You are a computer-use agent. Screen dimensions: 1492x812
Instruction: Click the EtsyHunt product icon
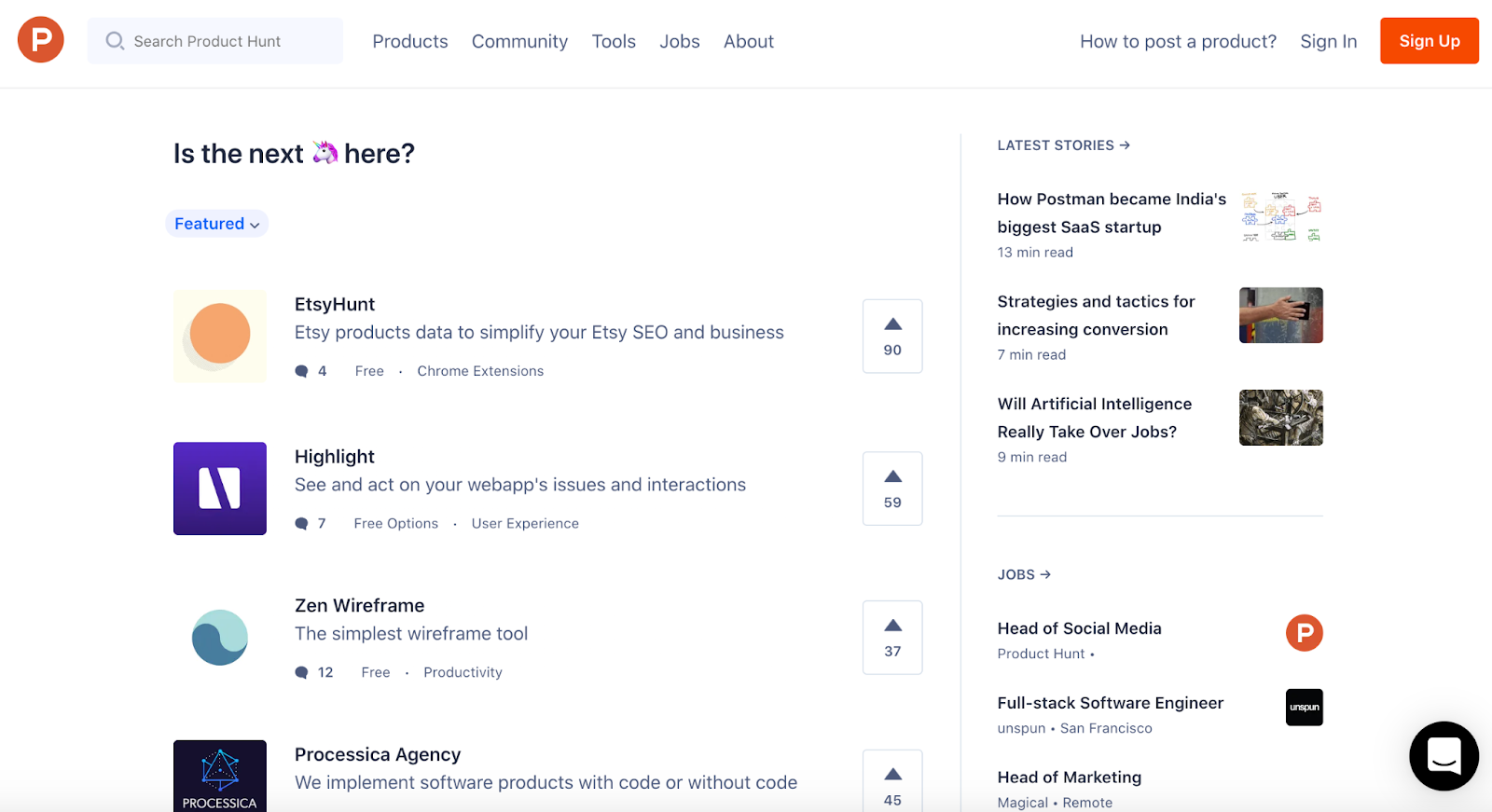coord(220,336)
